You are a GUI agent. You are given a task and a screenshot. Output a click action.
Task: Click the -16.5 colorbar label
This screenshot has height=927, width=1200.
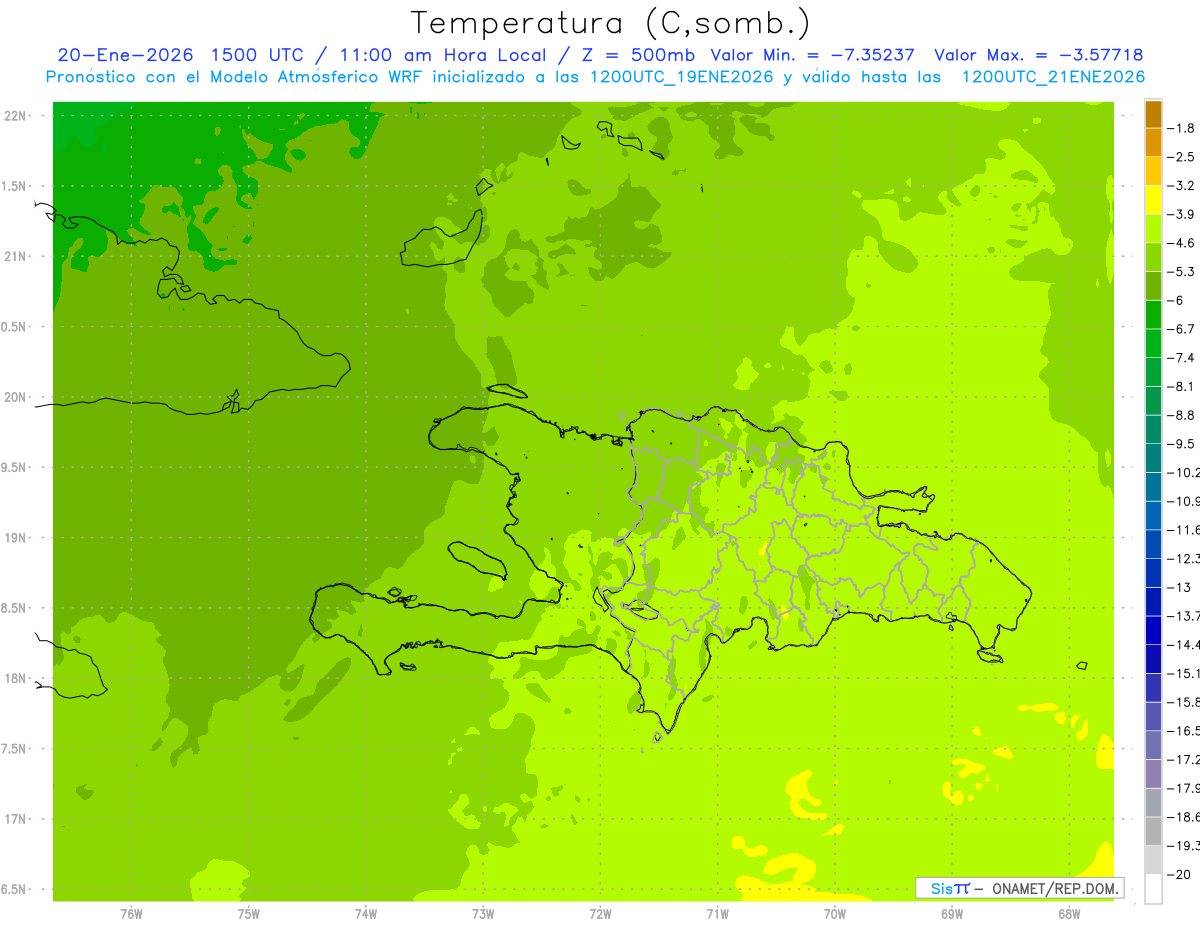[x=1183, y=731]
